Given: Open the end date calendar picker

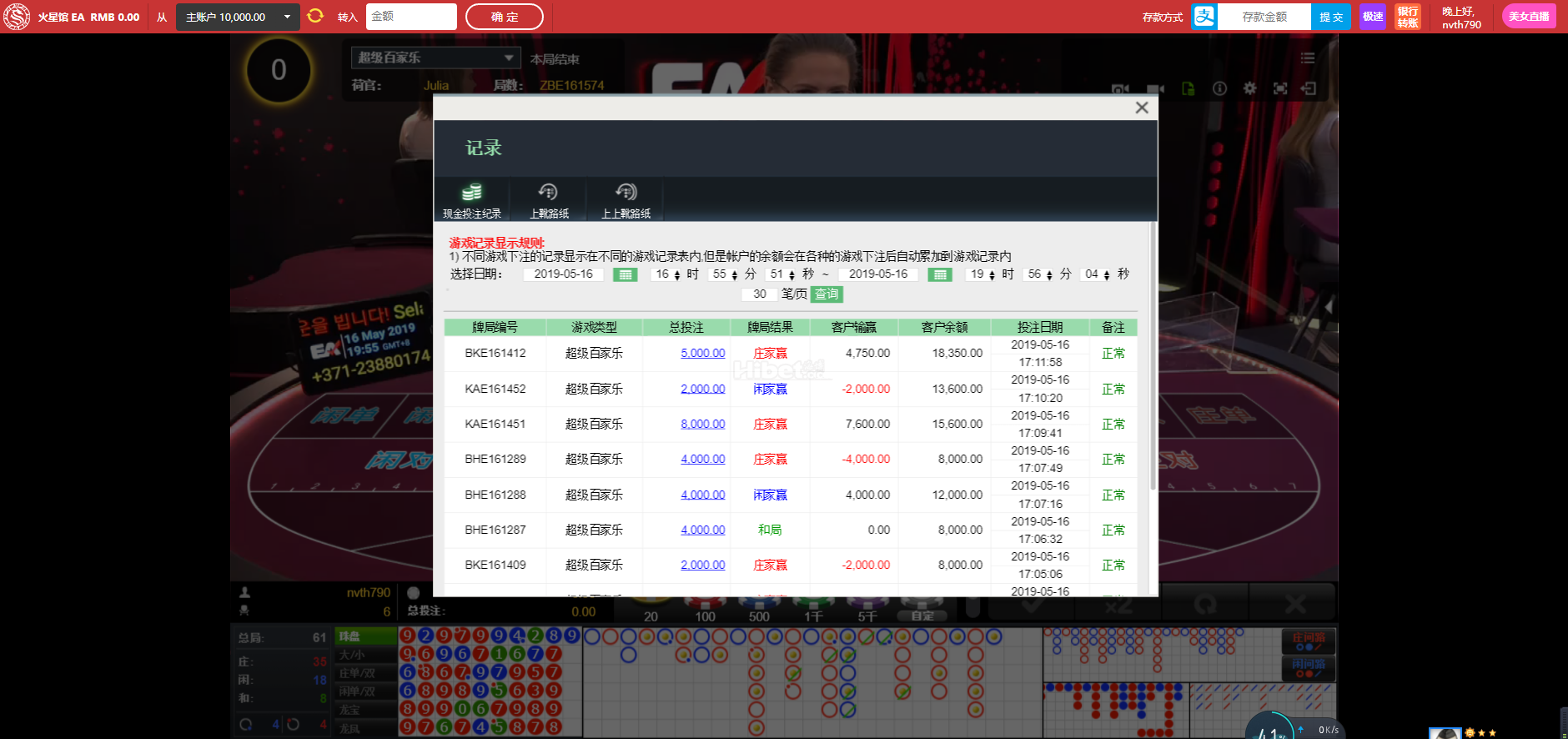Looking at the screenshot, I should click(939, 274).
